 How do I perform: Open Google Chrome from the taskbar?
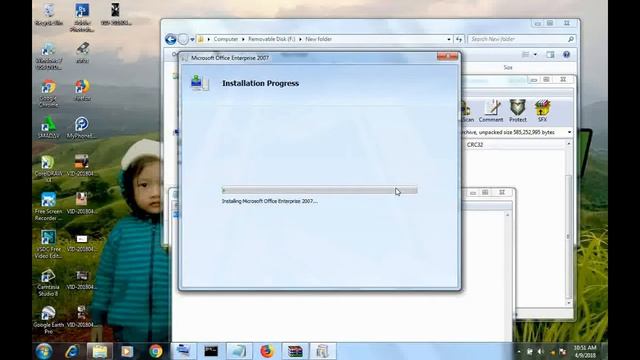pos(155,351)
